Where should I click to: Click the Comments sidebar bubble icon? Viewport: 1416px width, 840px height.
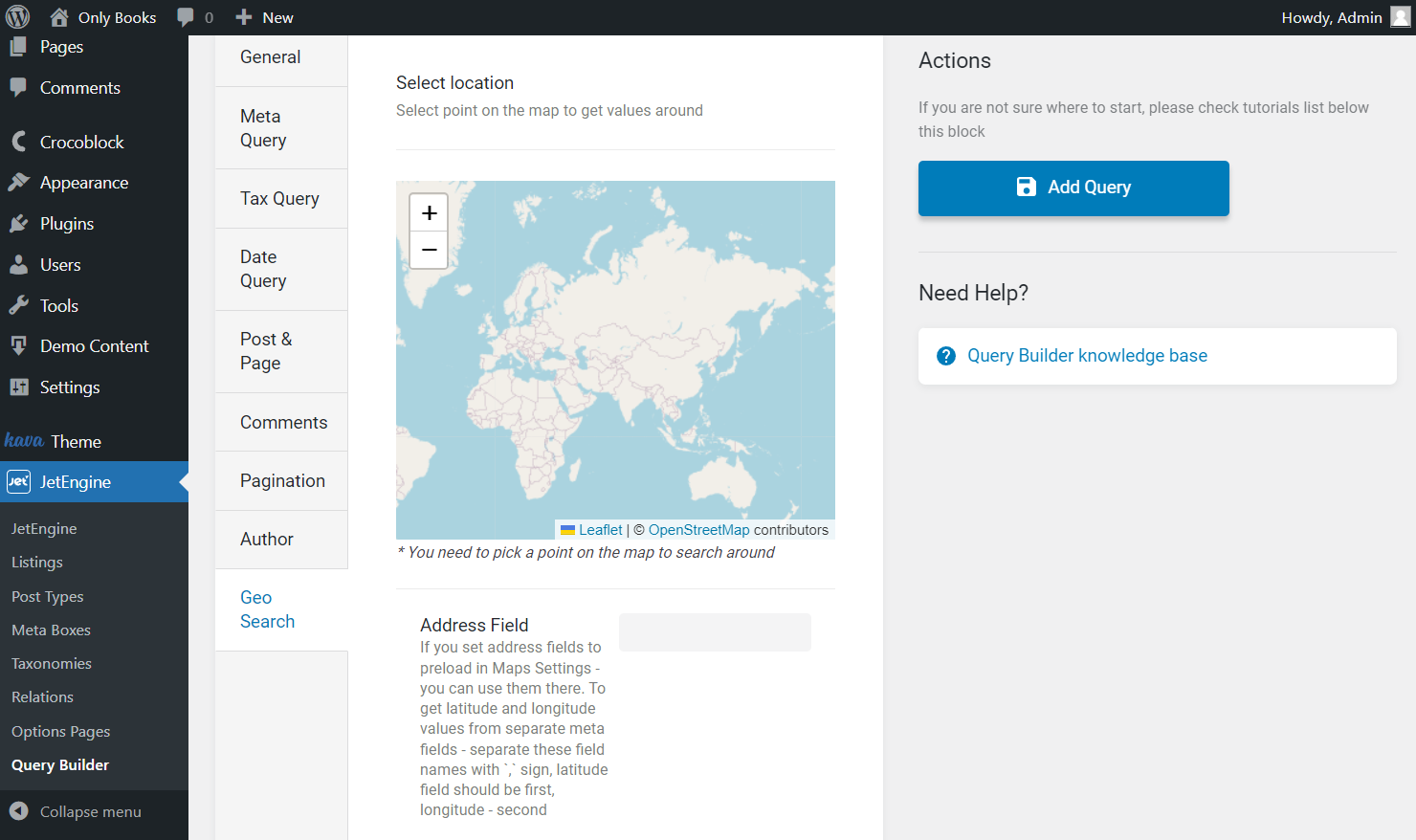point(18,88)
